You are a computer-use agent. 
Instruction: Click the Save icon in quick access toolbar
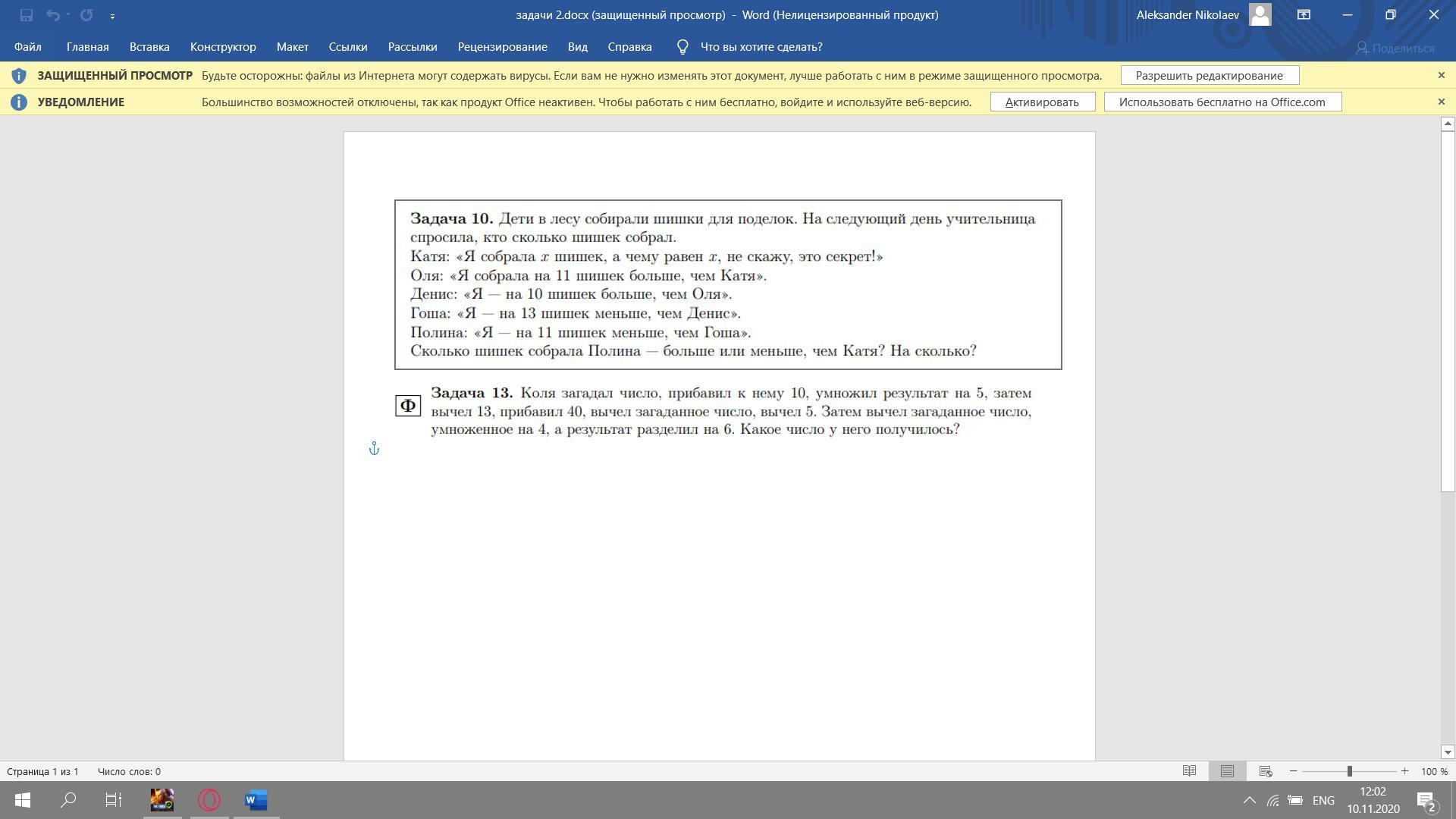(27, 15)
